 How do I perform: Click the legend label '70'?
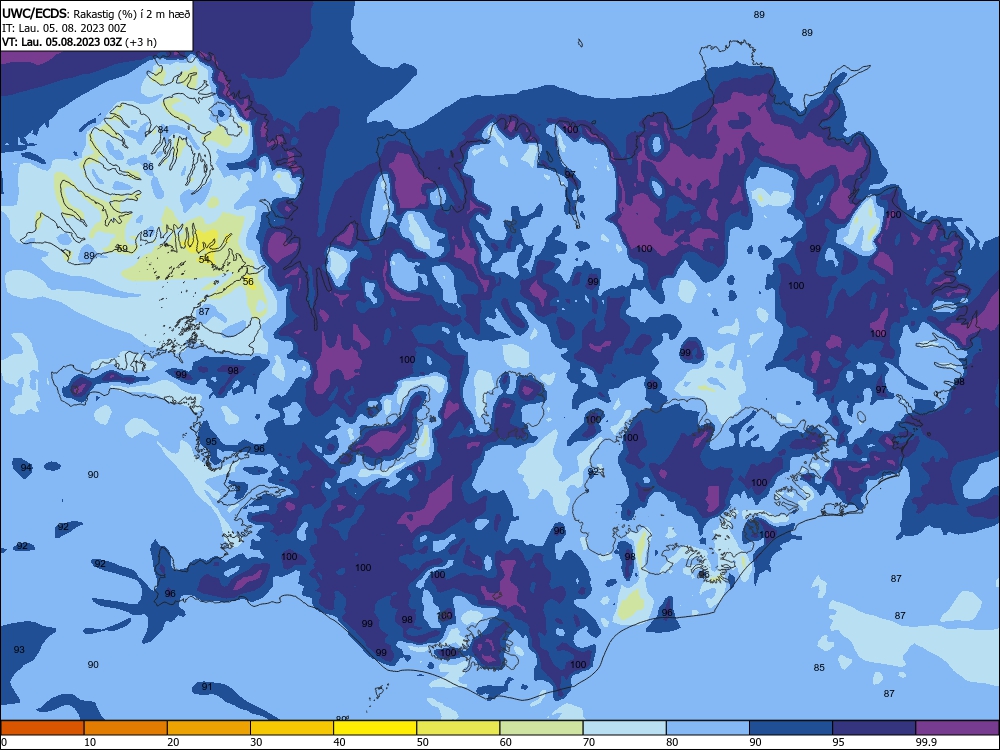coord(589,742)
